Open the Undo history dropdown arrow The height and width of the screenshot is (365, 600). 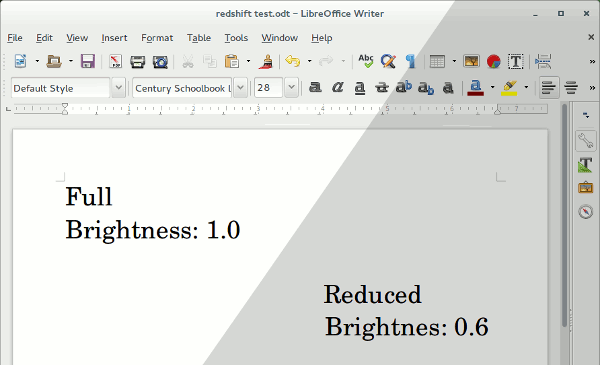pos(310,61)
